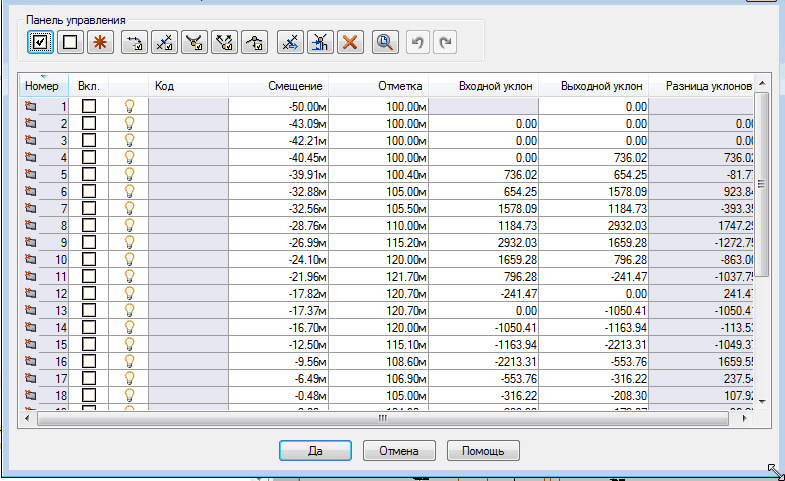Image resolution: width=785 pixels, height=481 pixels.
Task: Click the lightbulb icon in row 5
Action: 128,173
